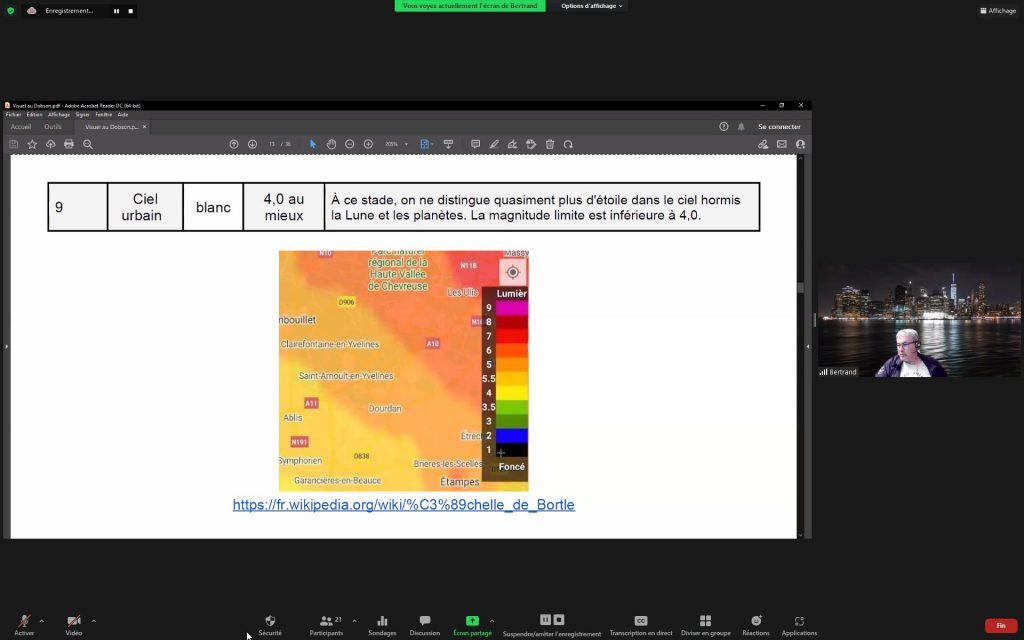Switch to the Accueil tab
The width and height of the screenshot is (1024, 640).
[21, 127]
